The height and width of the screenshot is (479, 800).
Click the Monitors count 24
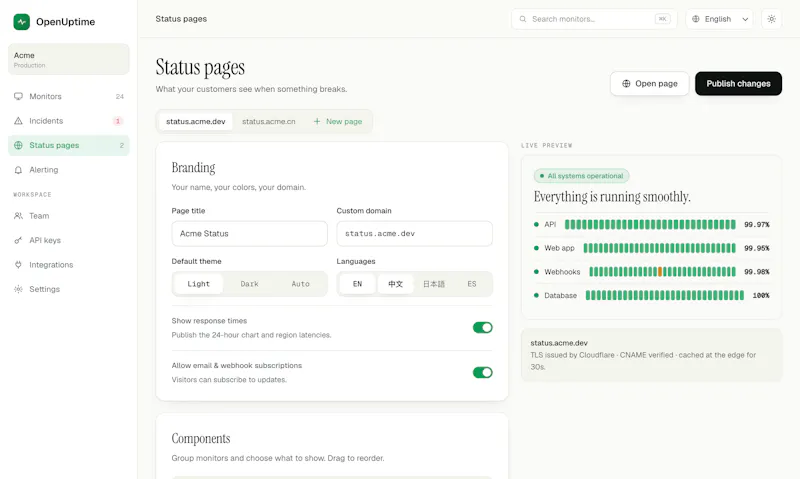click(119, 96)
